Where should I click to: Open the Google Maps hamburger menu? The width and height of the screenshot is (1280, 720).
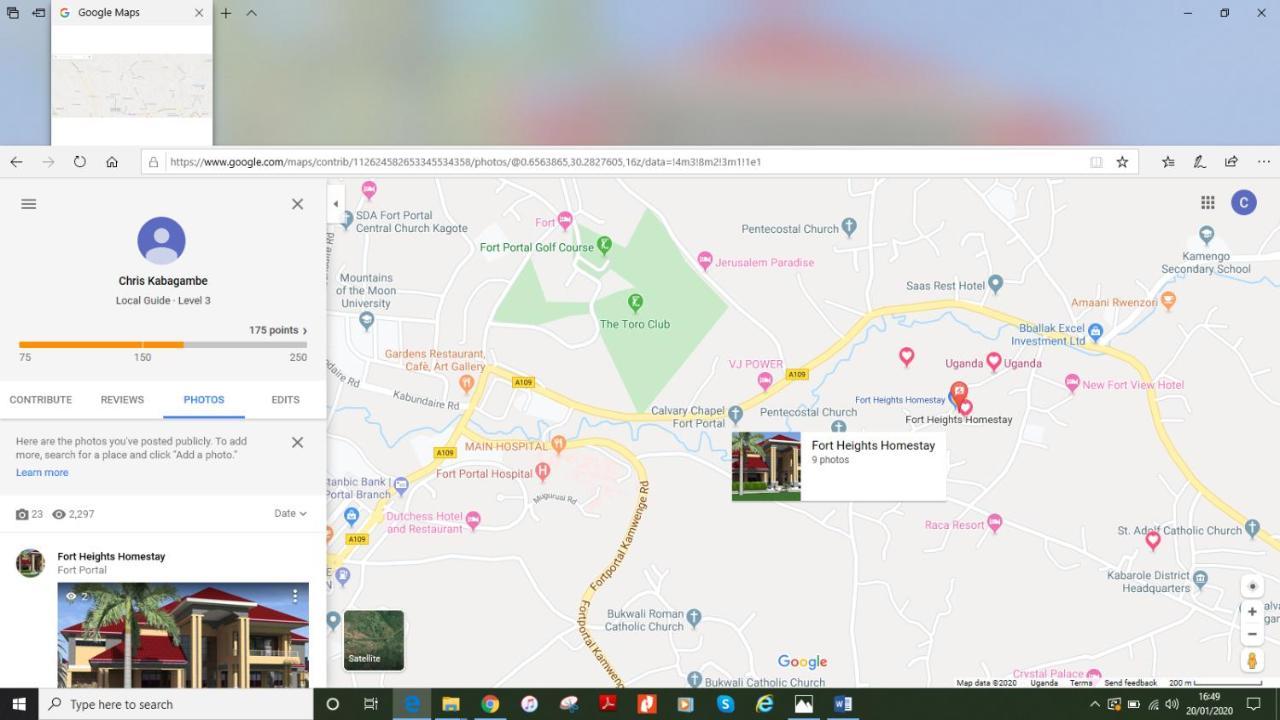[29, 204]
